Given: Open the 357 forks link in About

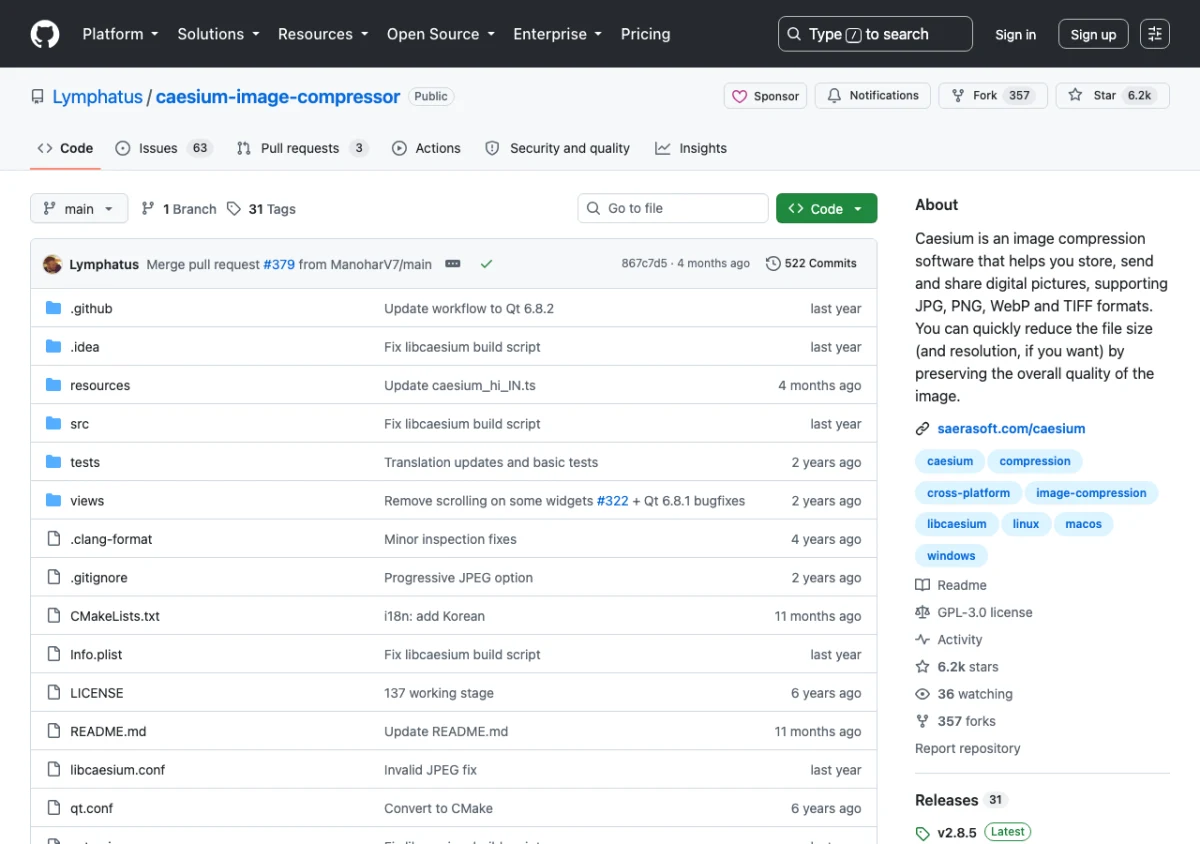Looking at the screenshot, I should click(x=956, y=721).
